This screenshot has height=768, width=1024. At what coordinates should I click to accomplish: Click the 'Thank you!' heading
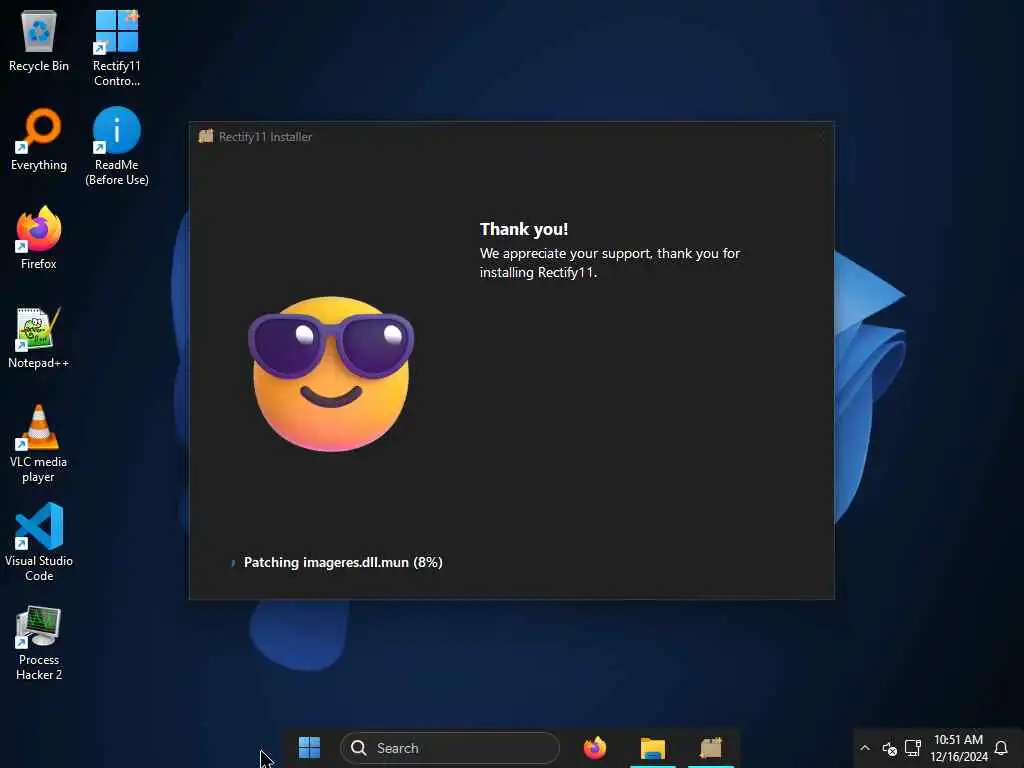(x=524, y=229)
